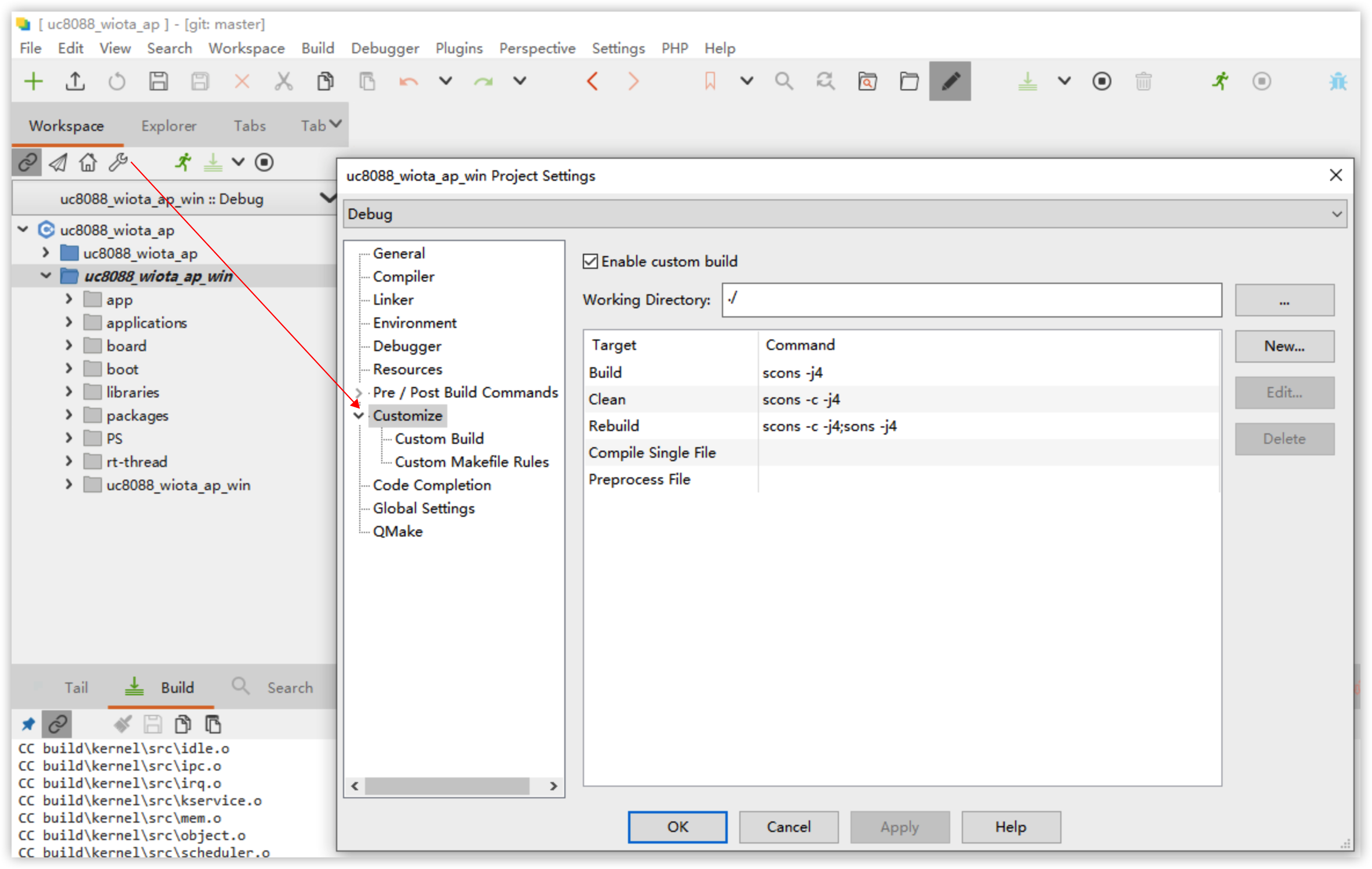Open the Debug configuration dropdown in Project Settings
The width and height of the screenshot is (1372, 869).
[x=844, y=214]
